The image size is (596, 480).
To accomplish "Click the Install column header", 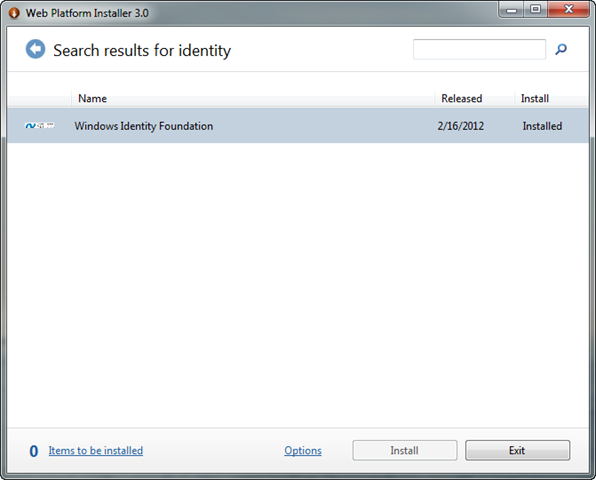I will [x=551, y=98].
